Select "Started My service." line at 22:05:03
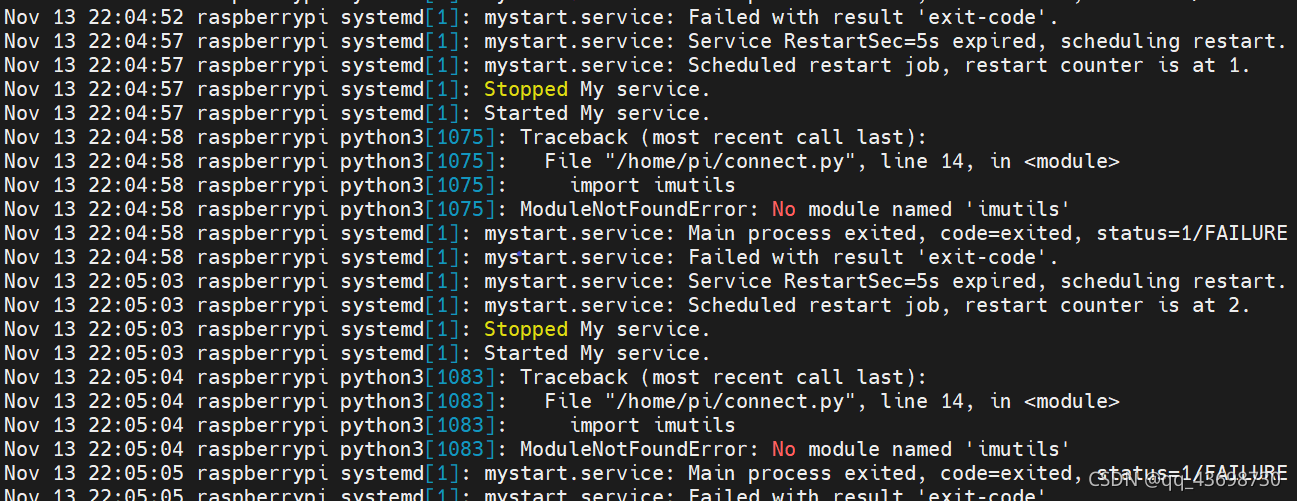The image size is (1297, 501). point(357,353)
